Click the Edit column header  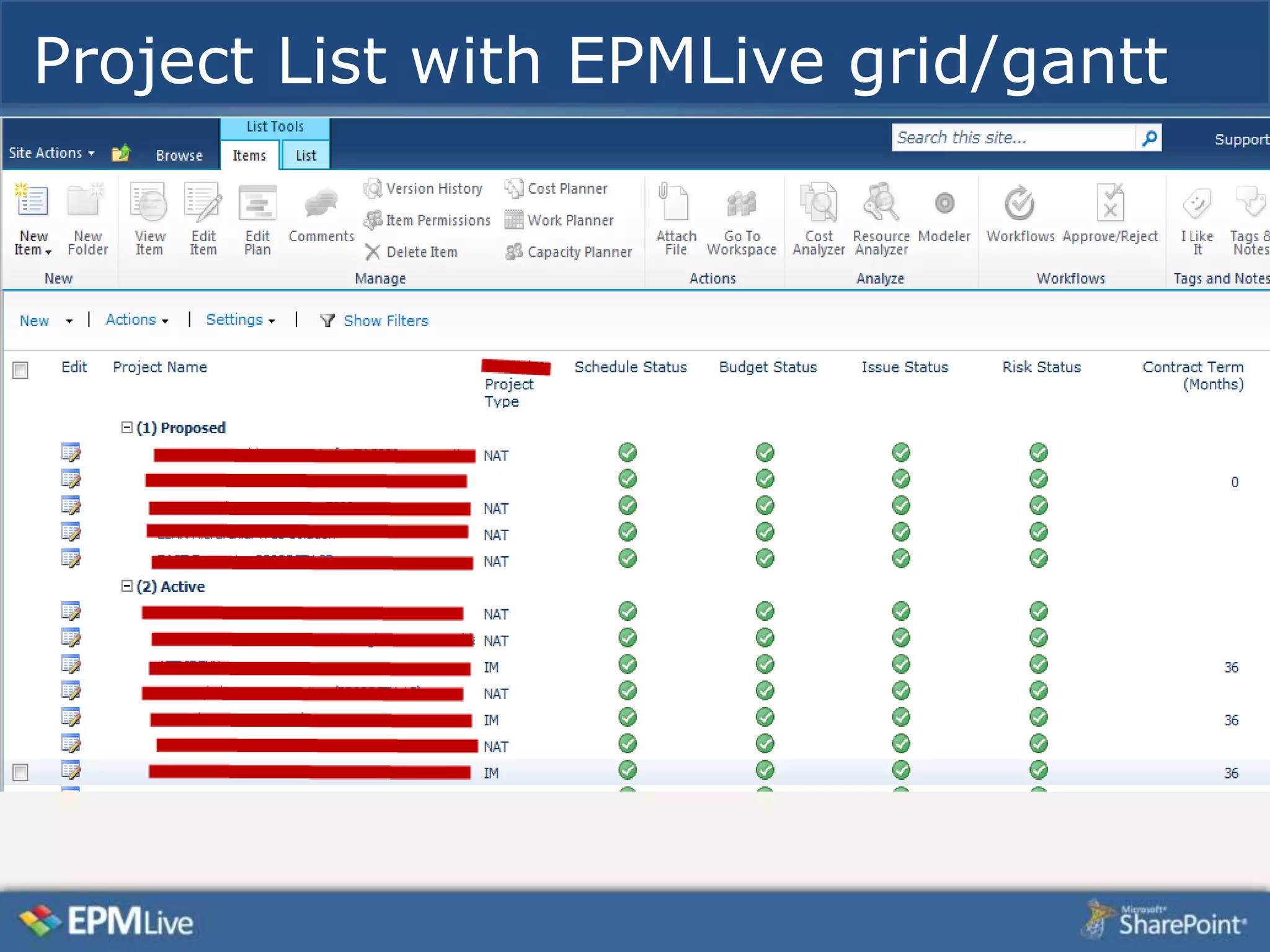coord(74,367)
